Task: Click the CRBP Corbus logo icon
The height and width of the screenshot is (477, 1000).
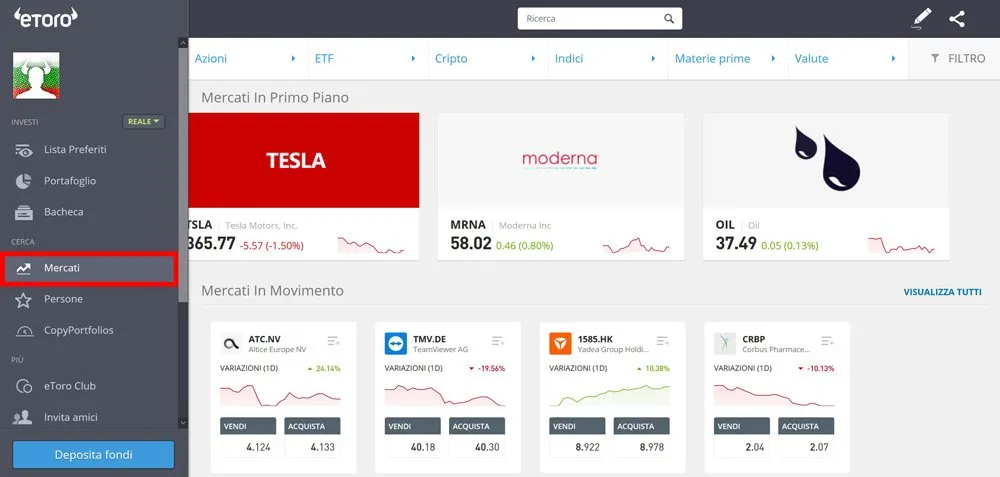Action: pyautogui.click(x=724, y=344)
